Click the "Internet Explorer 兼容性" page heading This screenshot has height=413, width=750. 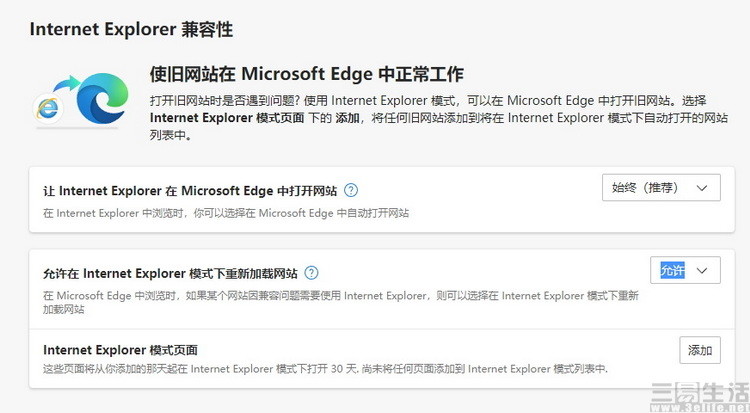pyautogui.click(x=131, y=29)
